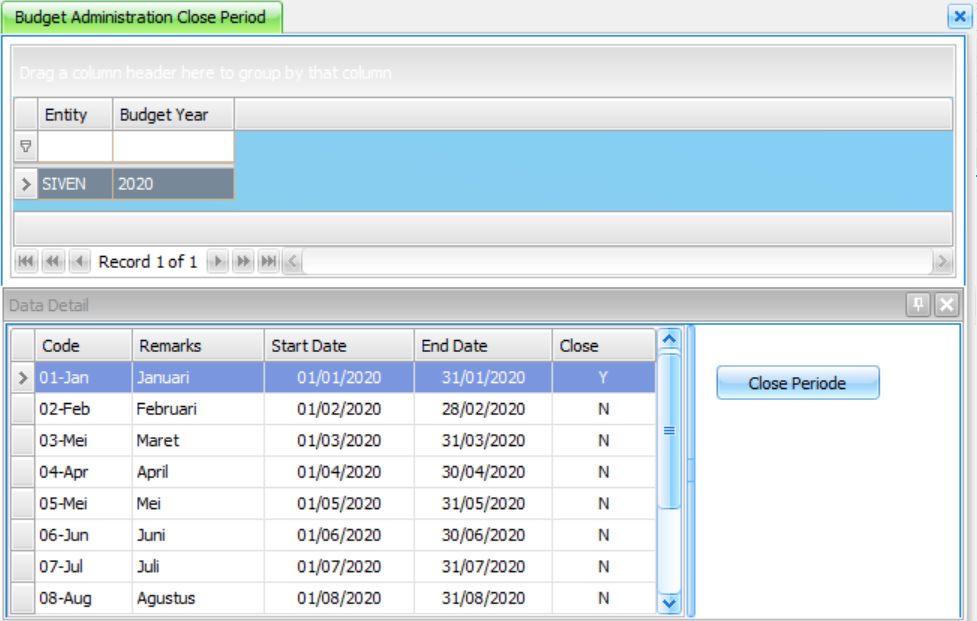This screenshot has width=977, height=621.
Task: Click the Y close value for Januari
Action: pos(604,377)
